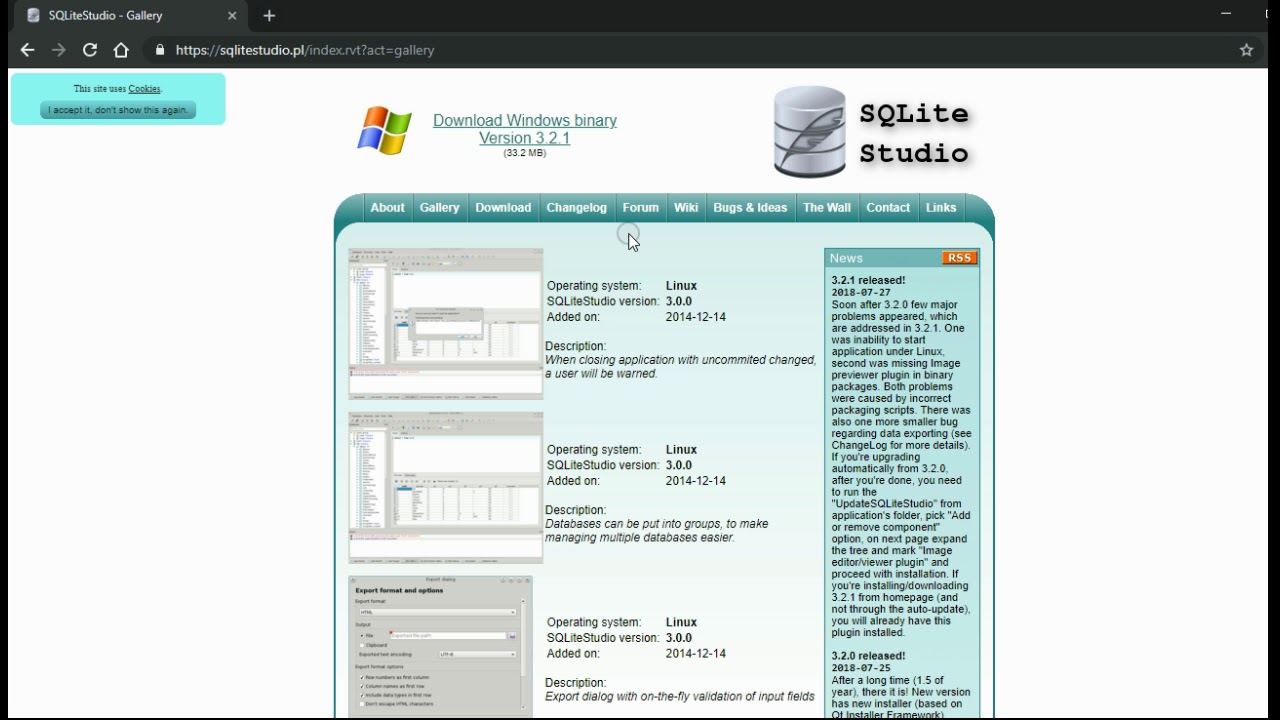Accept cookies and dismiss the notice

click(x=118, y=110)
